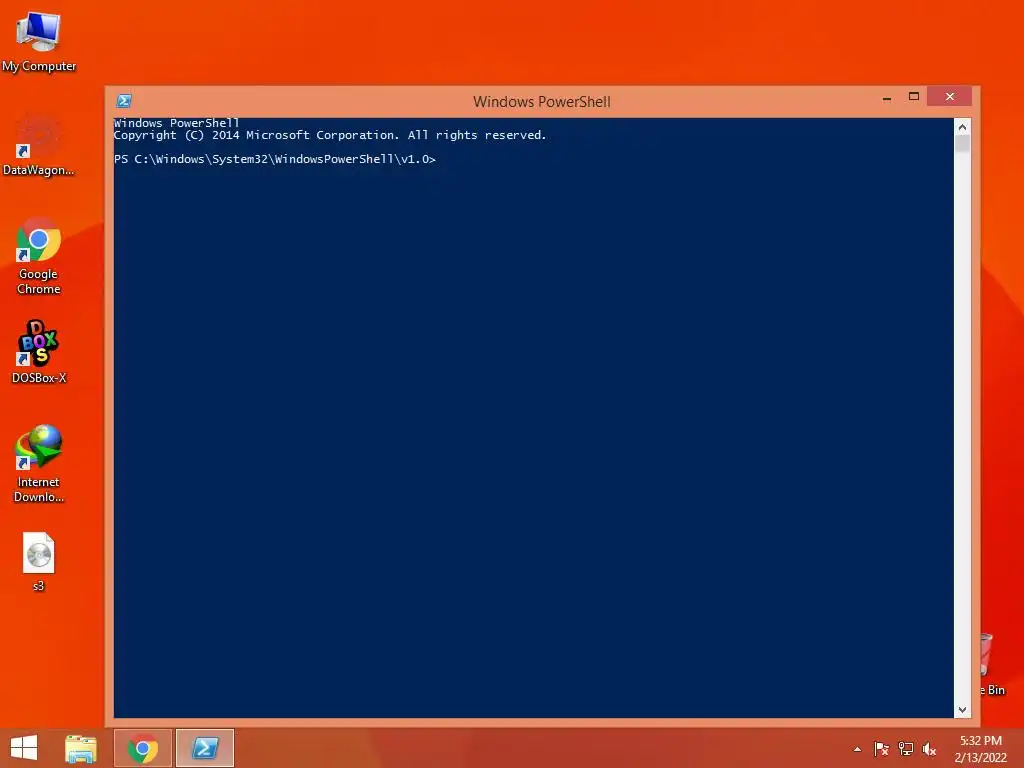
Task: Select the Recycle Bin behind PowerShell window
Action: click(991, 662)
